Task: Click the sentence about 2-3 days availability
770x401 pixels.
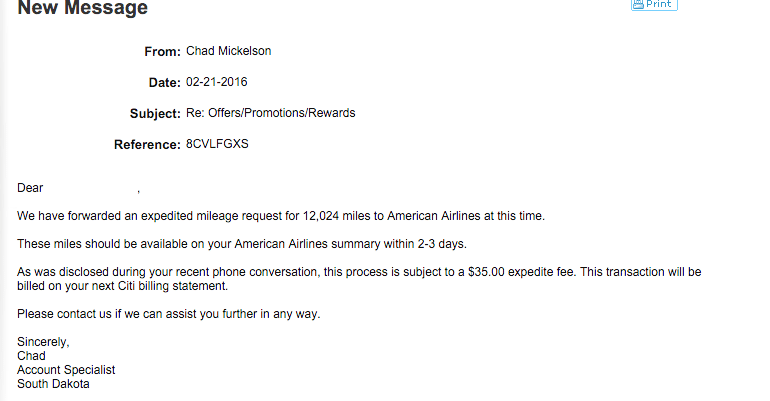Action: point(242,244)
